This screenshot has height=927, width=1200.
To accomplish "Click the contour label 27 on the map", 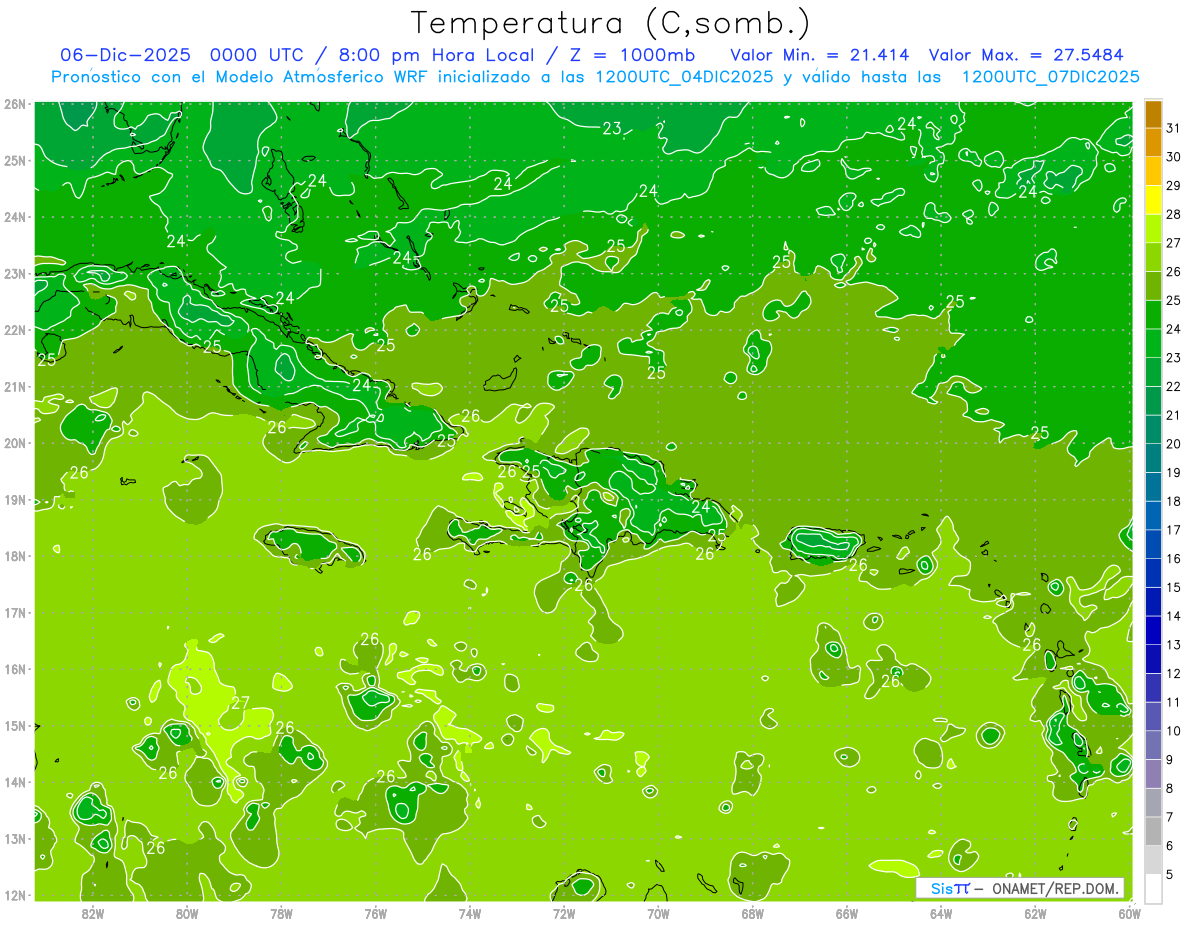I will click(x=240, y=703).
